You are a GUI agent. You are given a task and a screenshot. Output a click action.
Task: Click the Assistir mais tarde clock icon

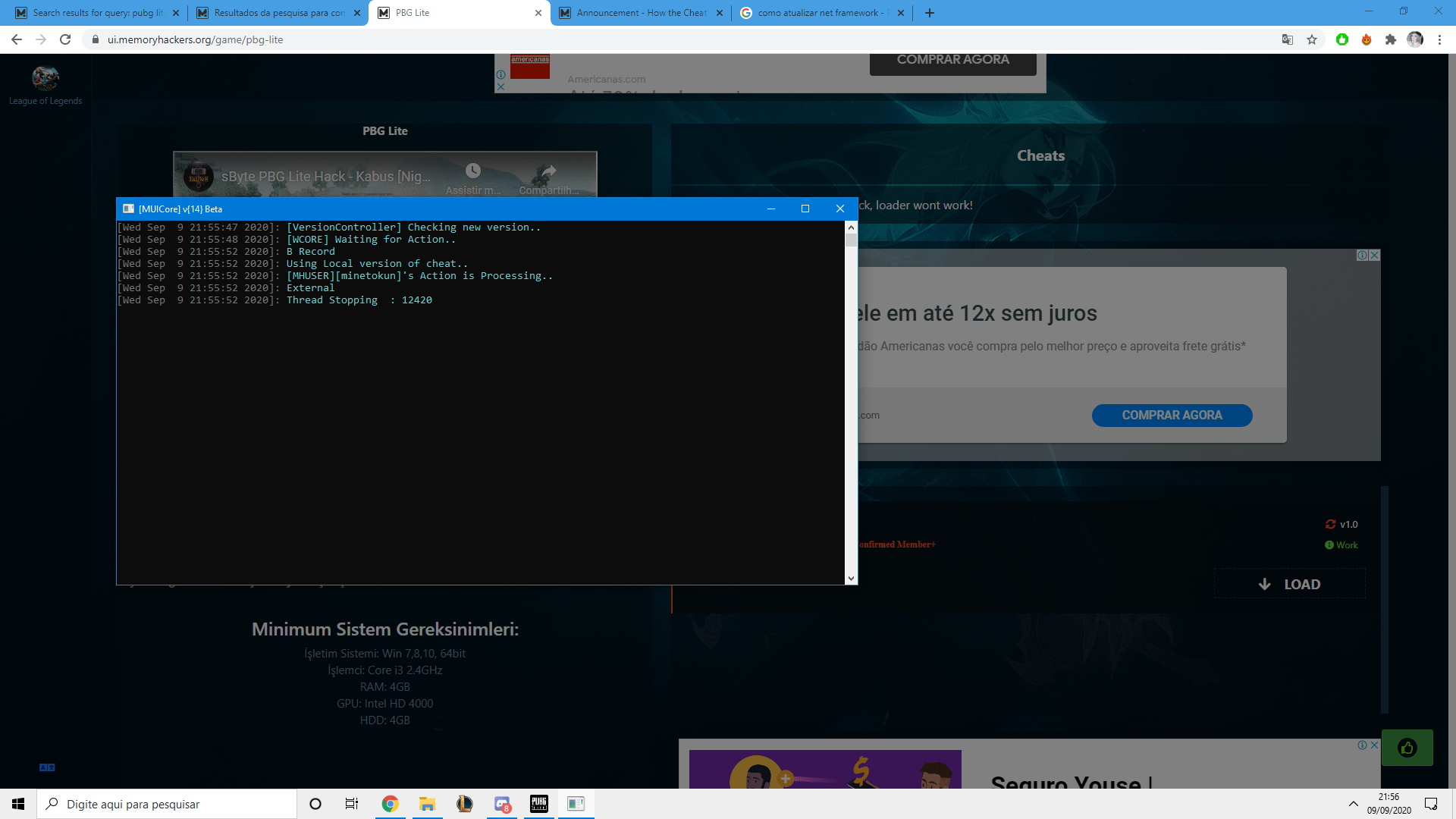(473, 171)
